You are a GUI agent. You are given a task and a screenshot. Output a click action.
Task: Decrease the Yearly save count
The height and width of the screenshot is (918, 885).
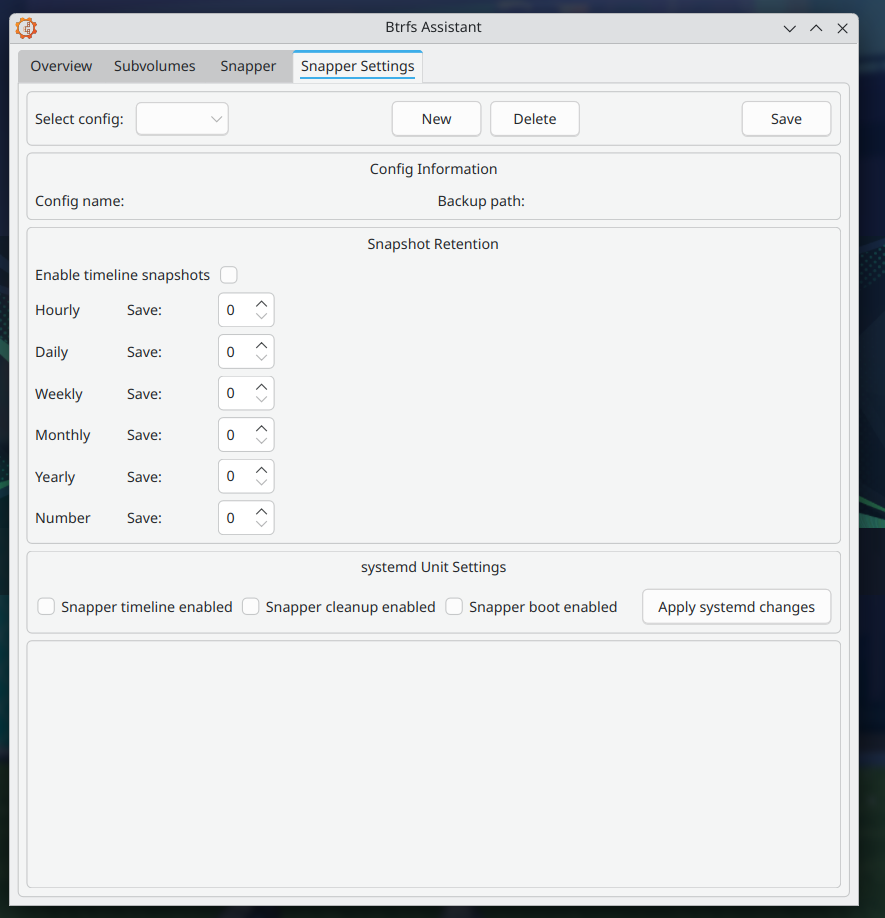[262, 482]
